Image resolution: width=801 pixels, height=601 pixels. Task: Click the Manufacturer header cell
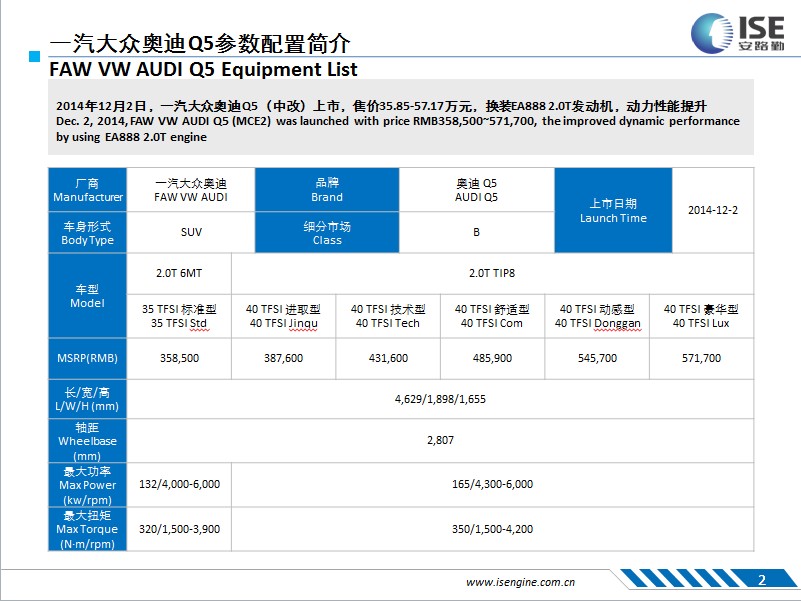point(87,190)
